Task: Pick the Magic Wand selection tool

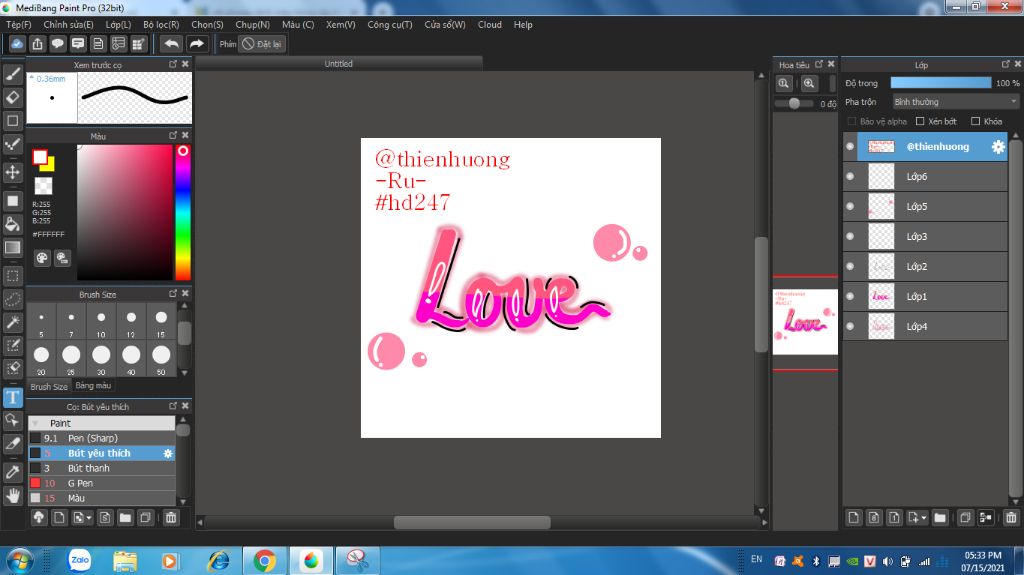Action: coord(13,322)
